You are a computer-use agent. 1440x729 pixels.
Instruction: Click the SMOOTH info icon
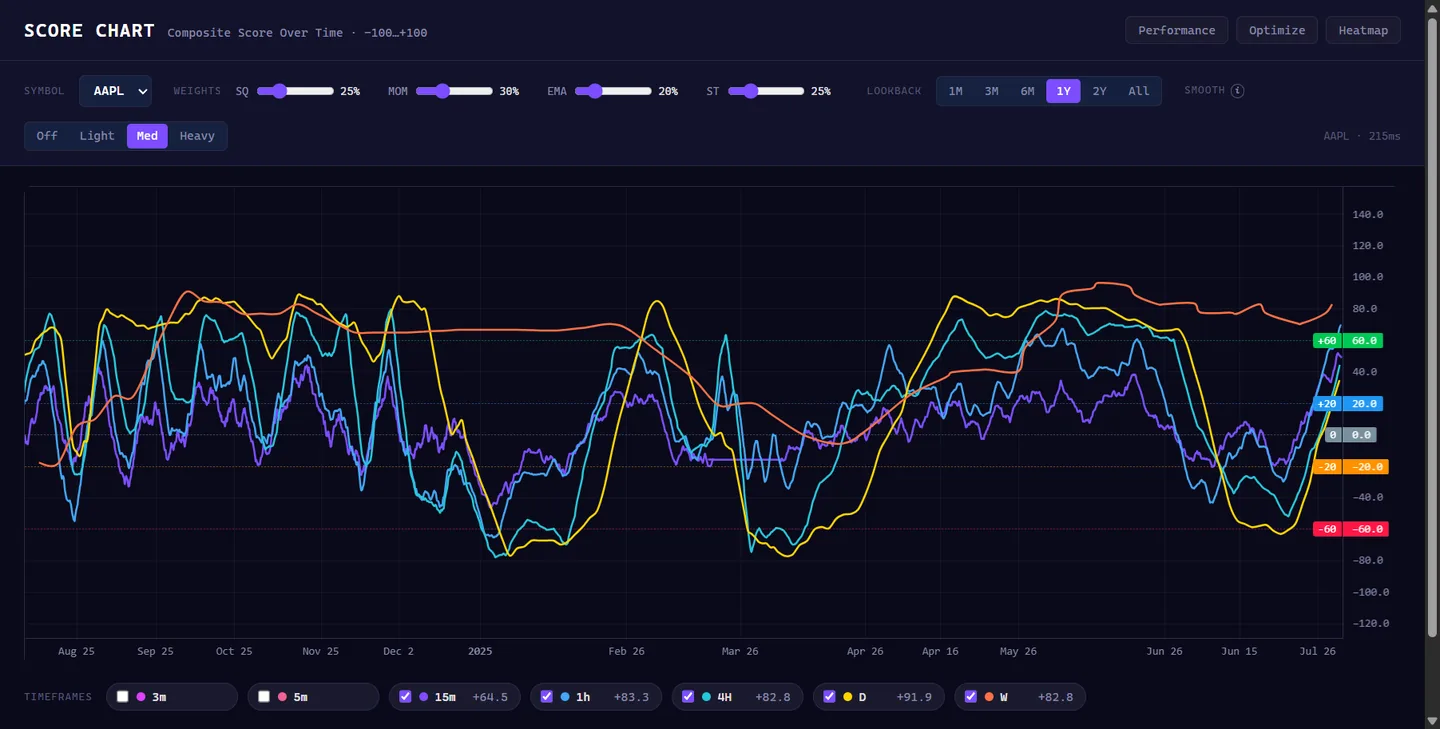pos(1237,91)
